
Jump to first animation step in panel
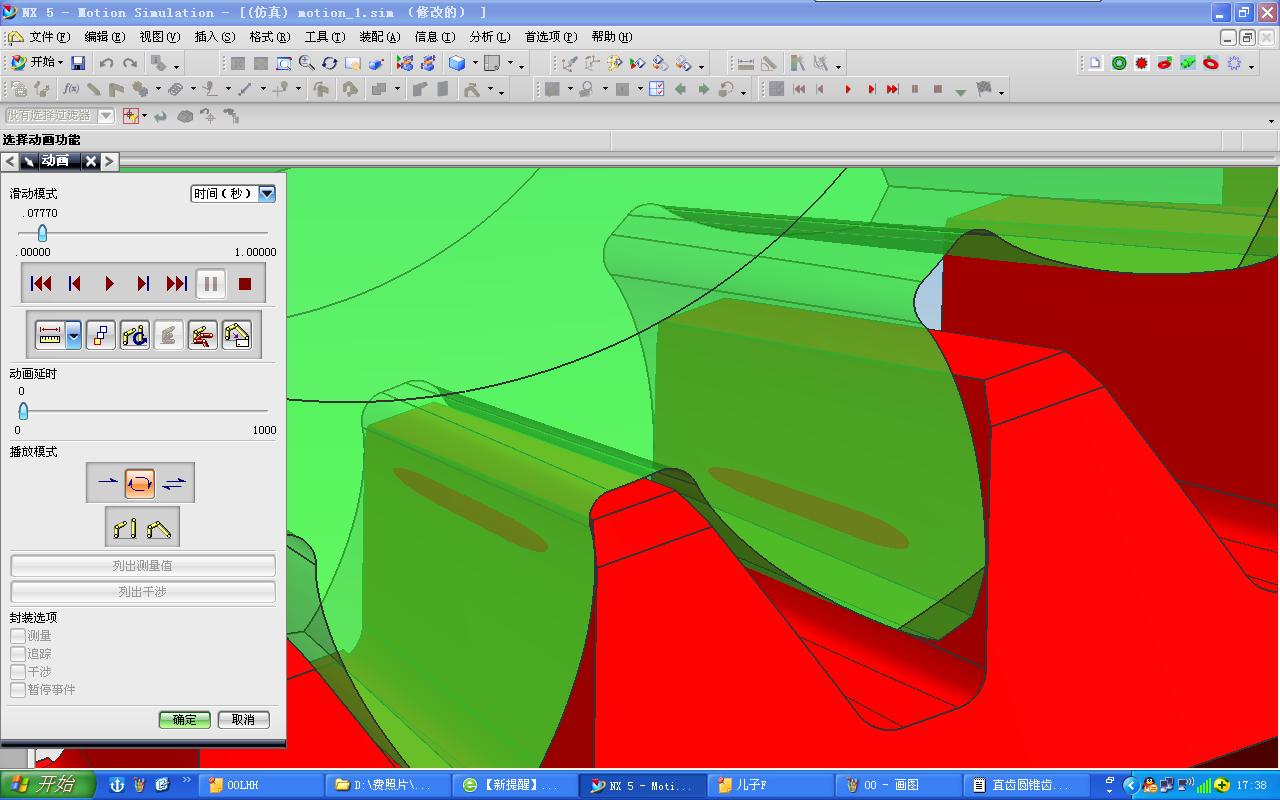41,284
